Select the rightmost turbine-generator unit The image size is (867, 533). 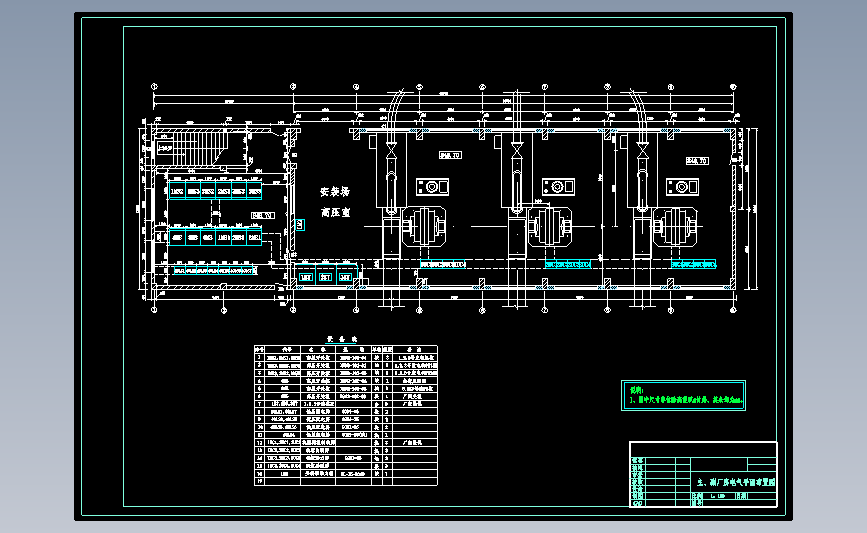[675, 227]
